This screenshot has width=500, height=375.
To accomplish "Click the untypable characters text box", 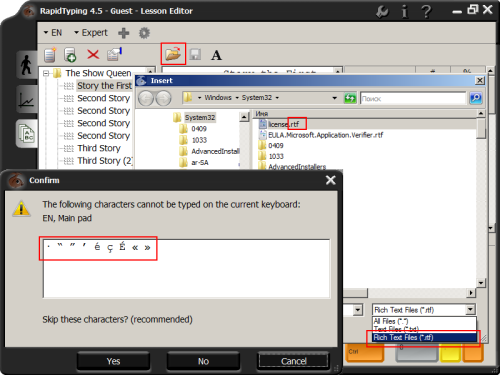I will click(187, 268).
